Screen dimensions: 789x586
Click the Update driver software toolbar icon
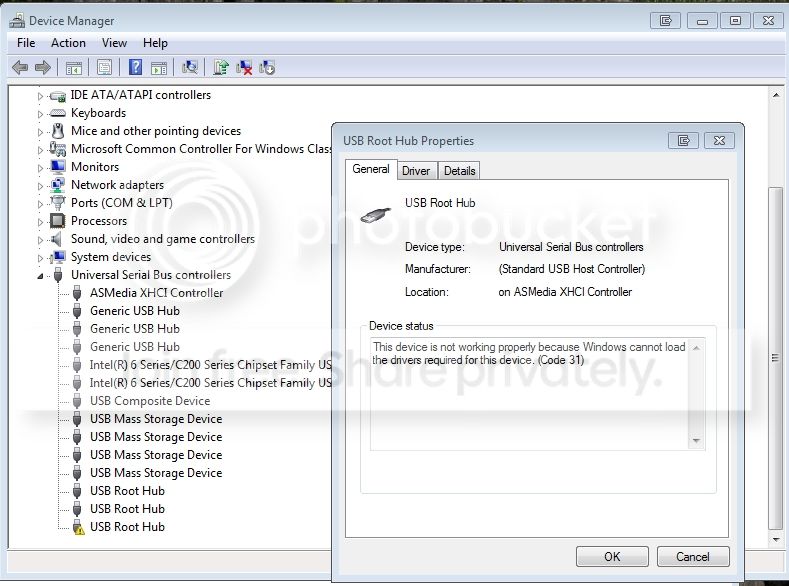[x=220, y=67]
